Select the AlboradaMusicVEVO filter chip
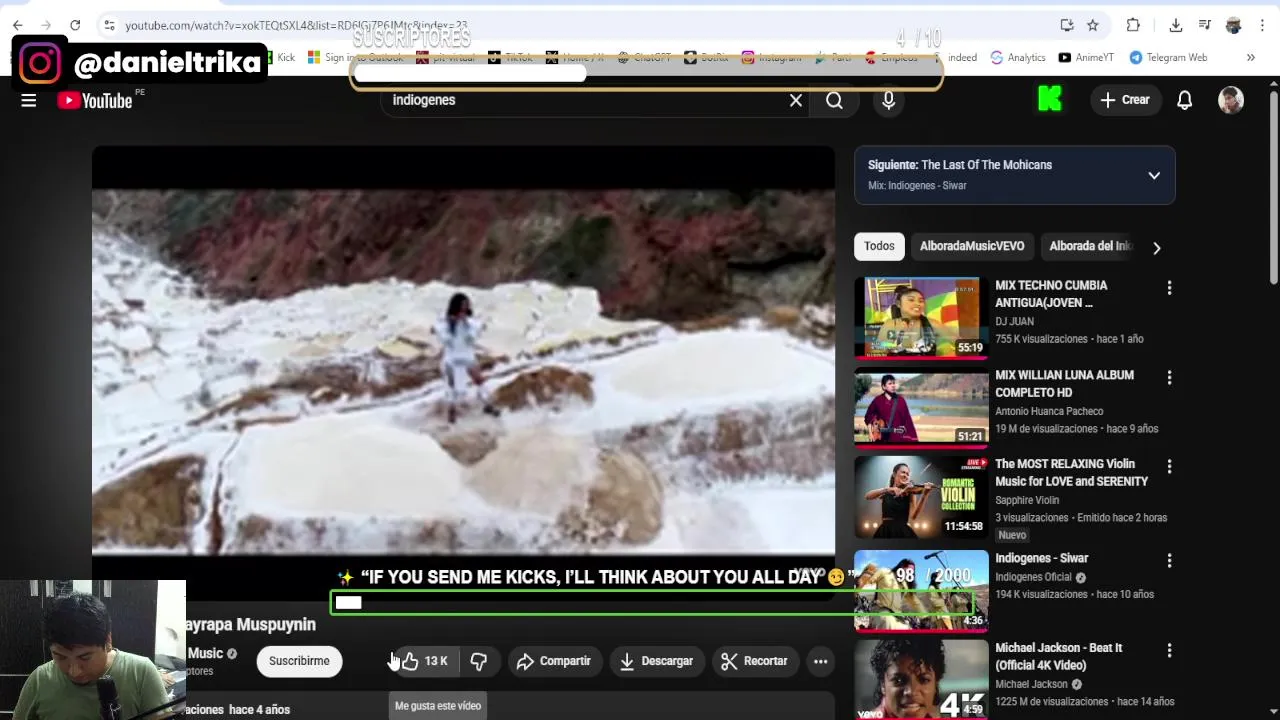Image resolution: width=1280 pixels, height=720 pixels. coord(972,246)
